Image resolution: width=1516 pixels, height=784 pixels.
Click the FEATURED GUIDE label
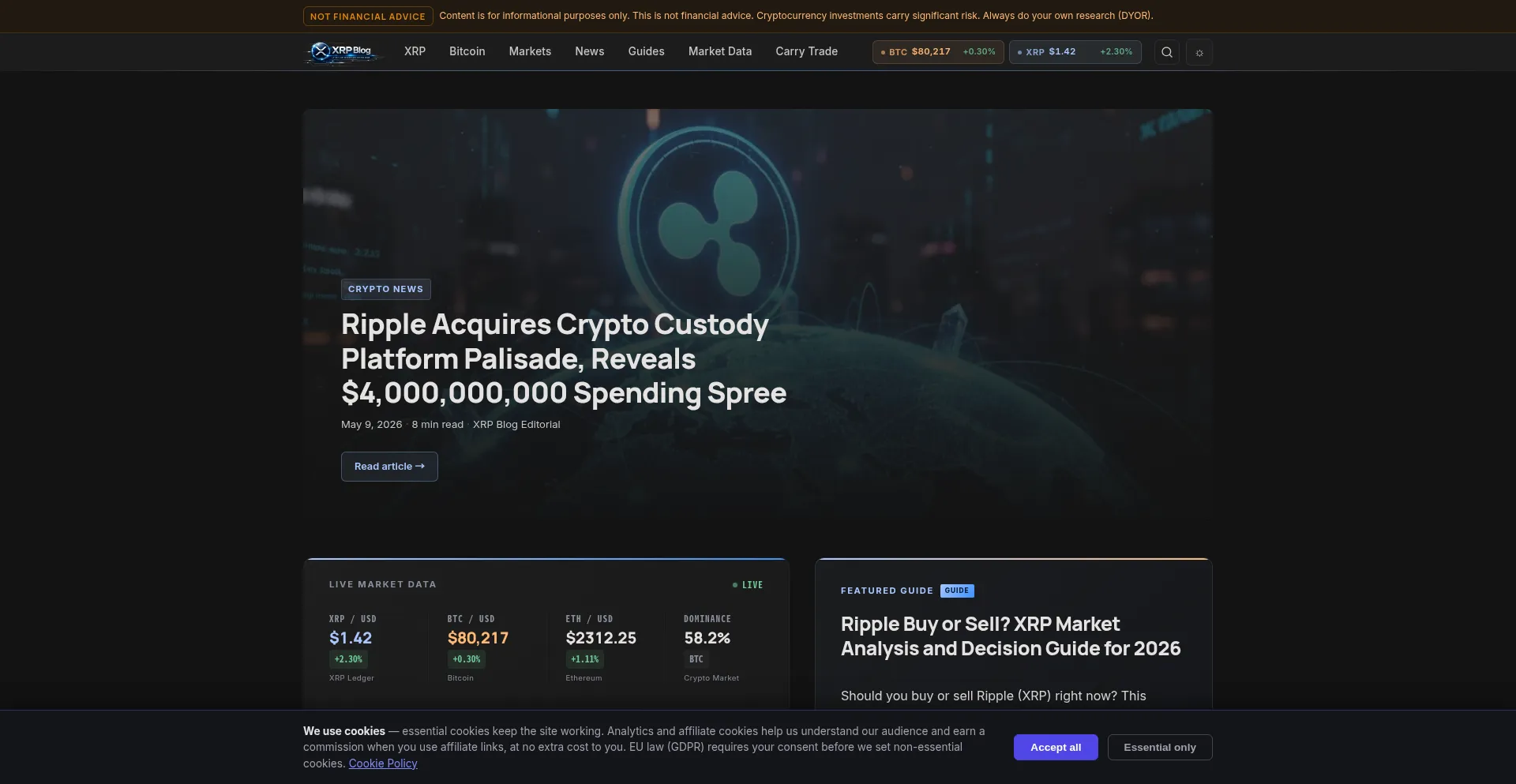click(887, 591)
